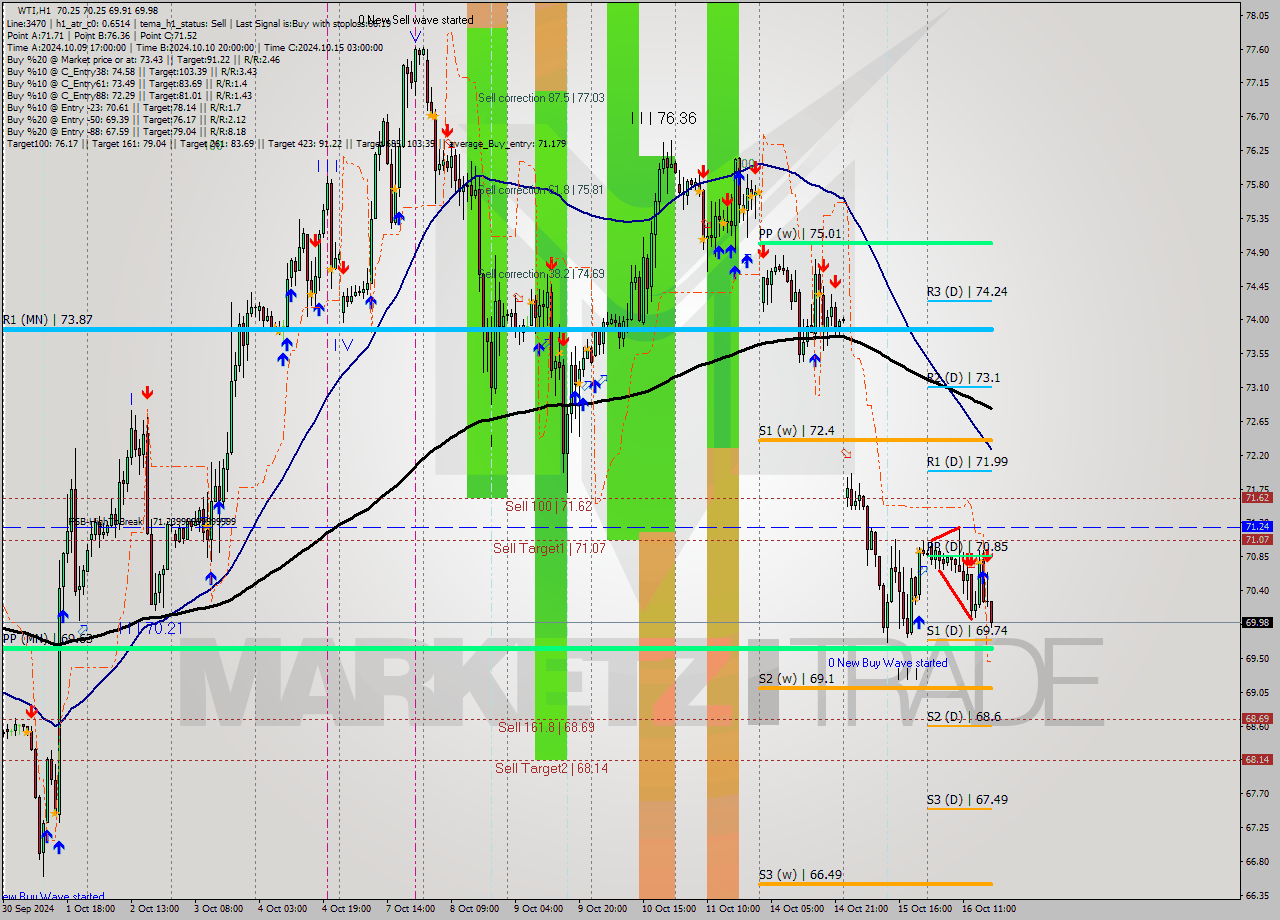1280x920 pixels.
Task: Click the 'PP (MN) | 69.63' pivot label
Action: click(47, 638)
